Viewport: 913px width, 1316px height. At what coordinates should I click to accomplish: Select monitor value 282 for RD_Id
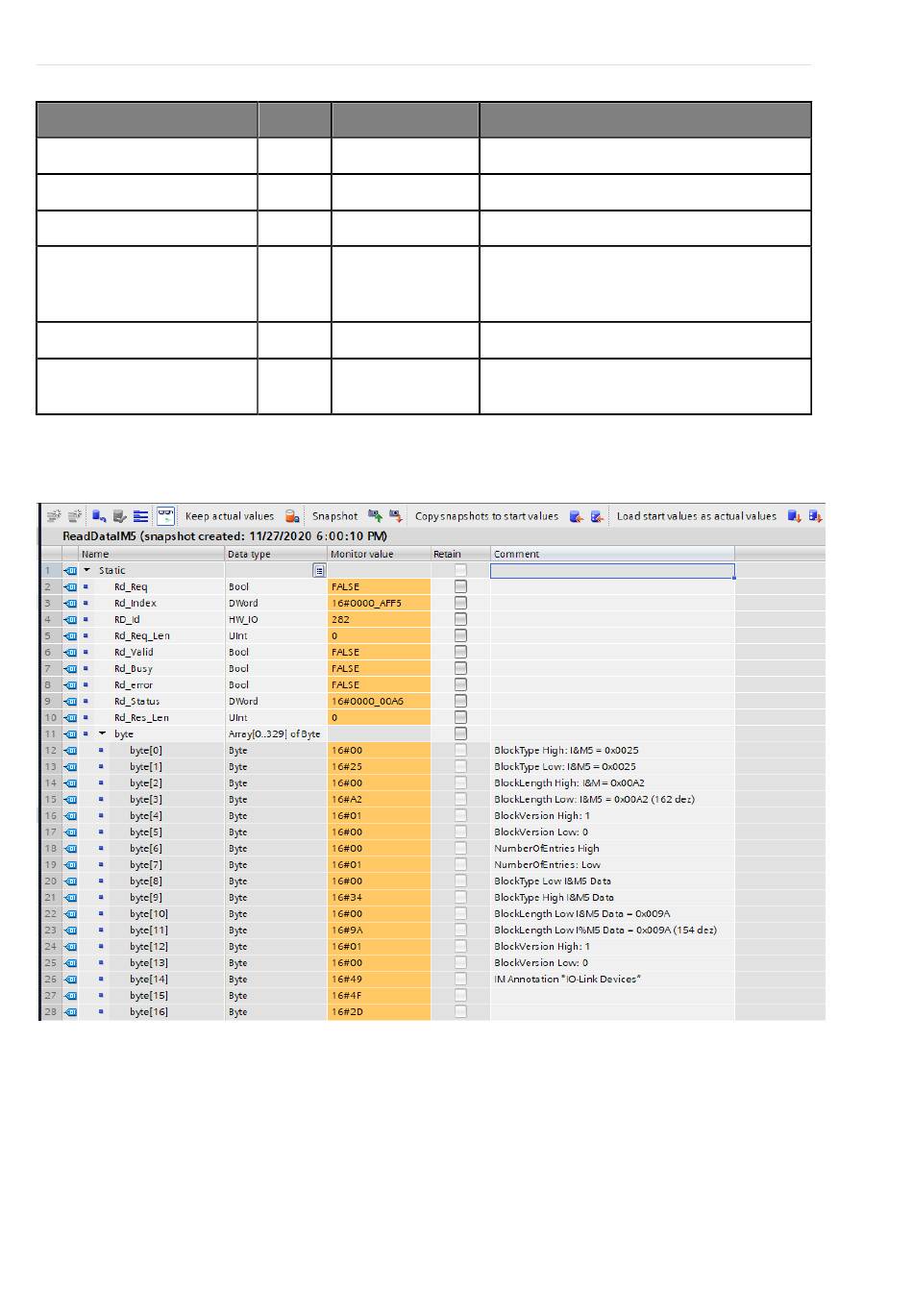[x=380, y=620]
